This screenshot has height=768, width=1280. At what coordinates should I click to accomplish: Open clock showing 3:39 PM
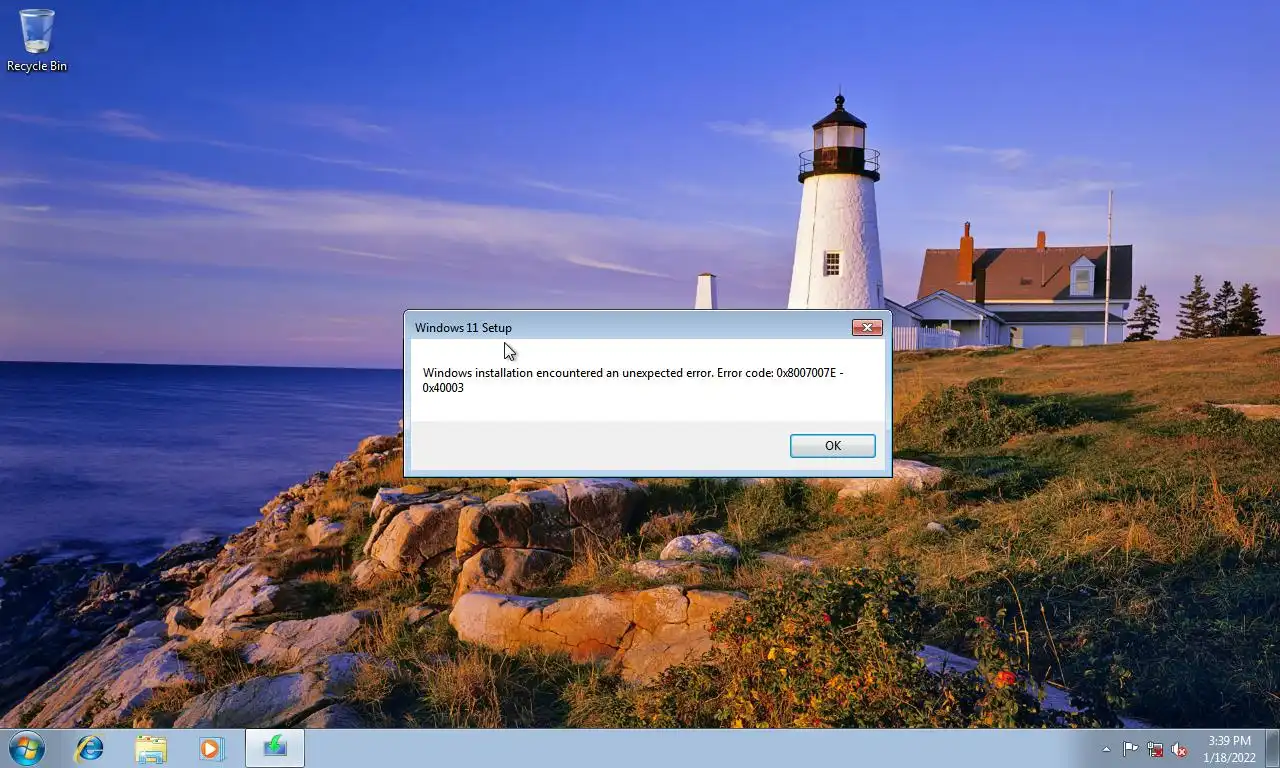(1229, 749)
